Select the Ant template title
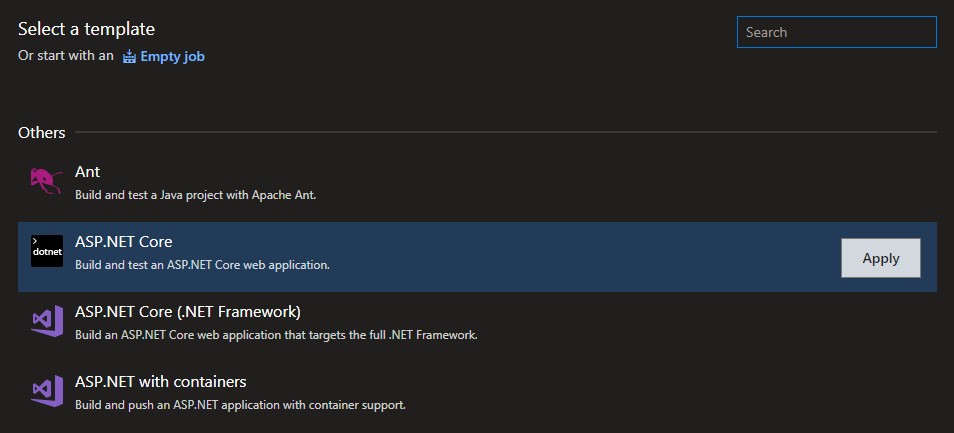 [88, 172]
